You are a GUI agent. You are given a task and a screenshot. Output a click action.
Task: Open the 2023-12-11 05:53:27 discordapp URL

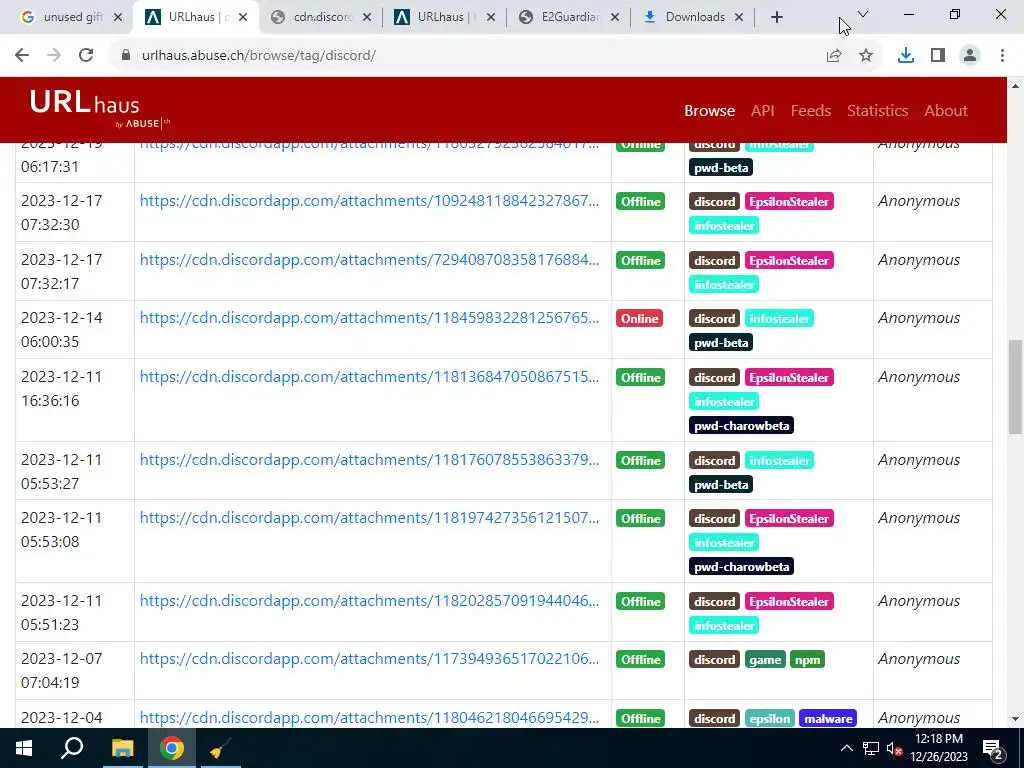[369, 460]
